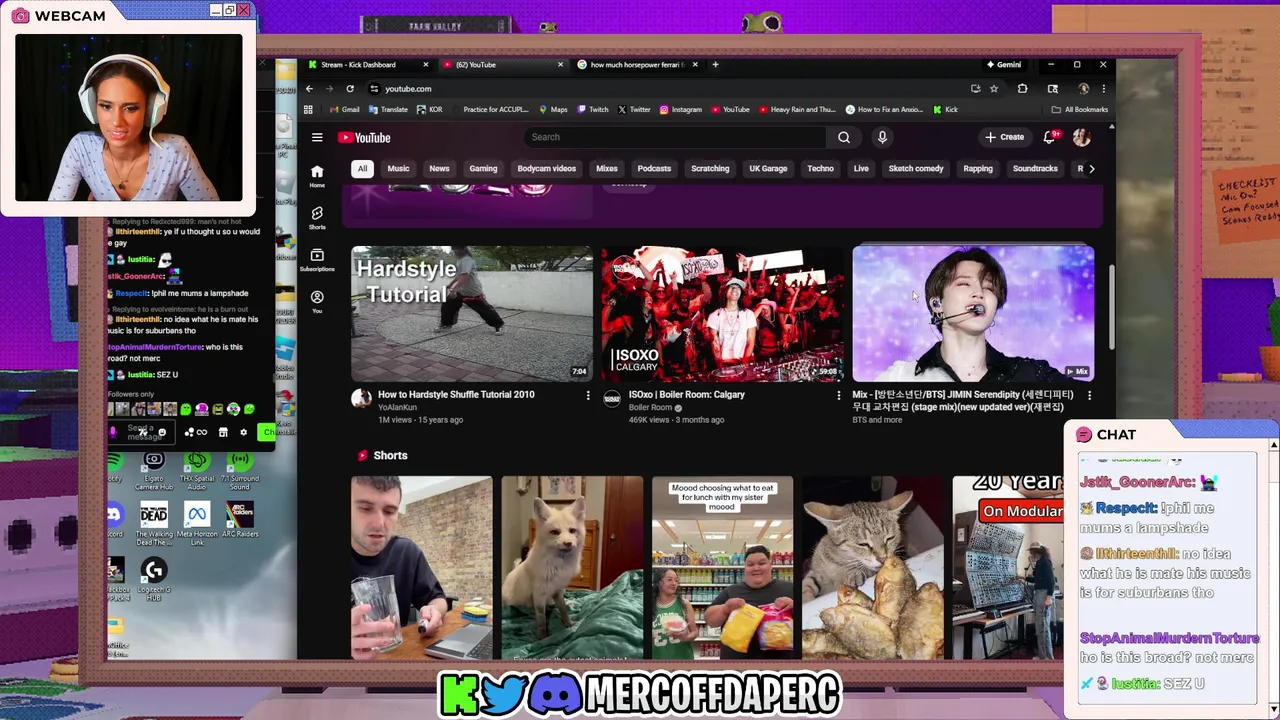The height and width of the screenshot is (720, 1280).
Task: Select the Bodycam videos filter chip
Action: (546, 168)
